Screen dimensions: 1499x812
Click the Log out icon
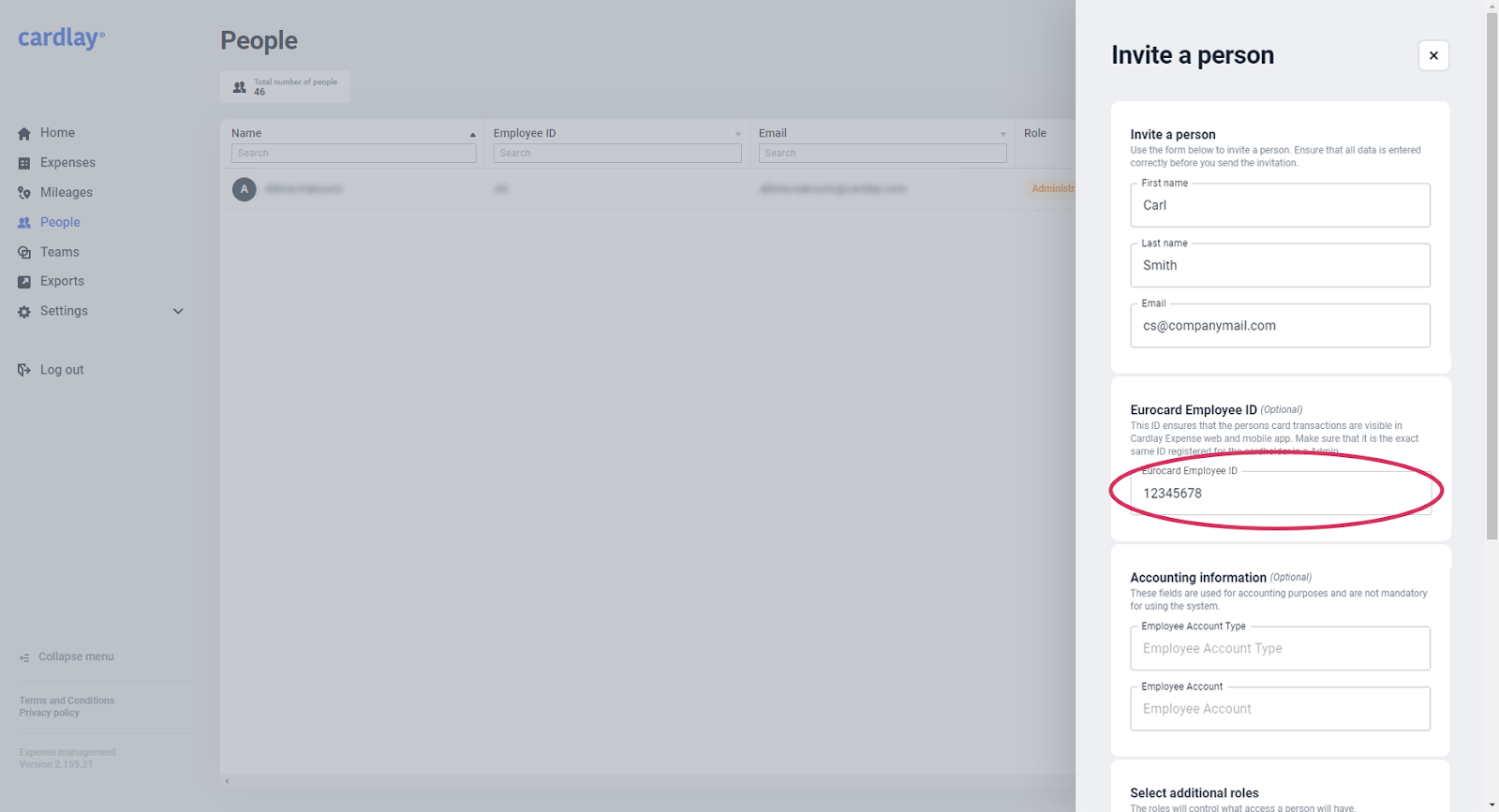click(x=24, y=371)
